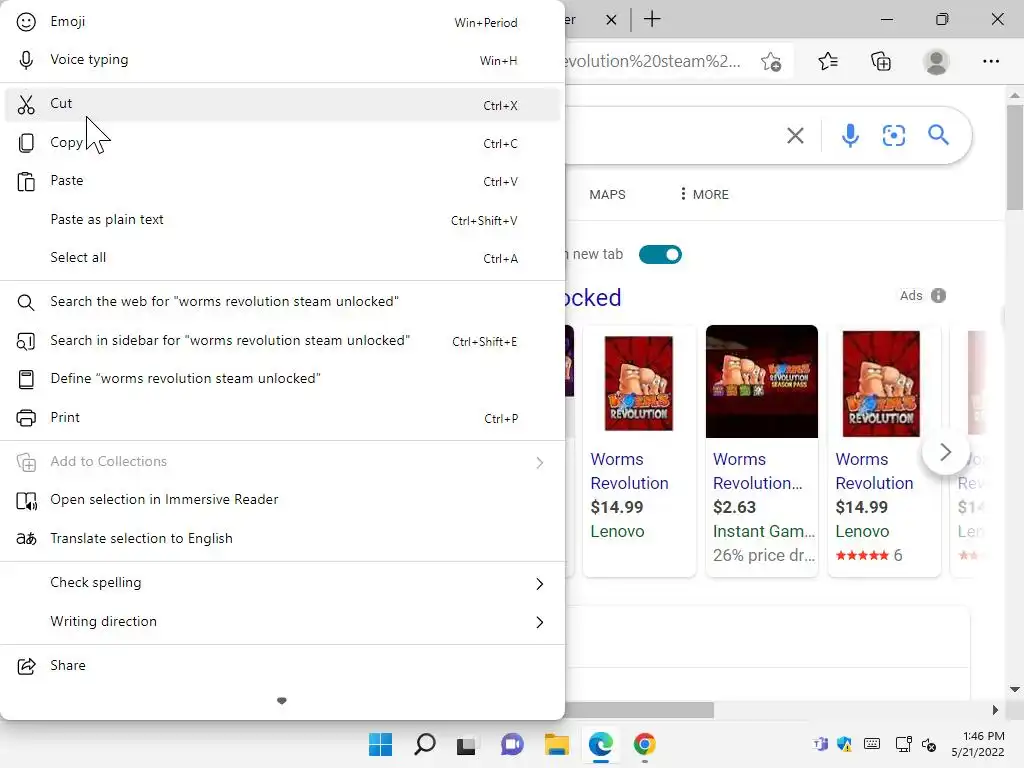
Task: Select Define "worms revolution steam unlocked"
Action: tap(282, 379)
